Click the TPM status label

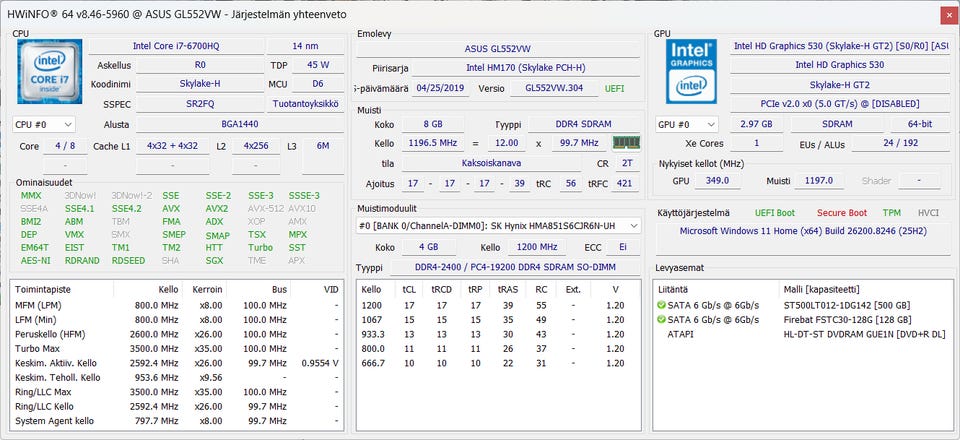pos(891,213)
